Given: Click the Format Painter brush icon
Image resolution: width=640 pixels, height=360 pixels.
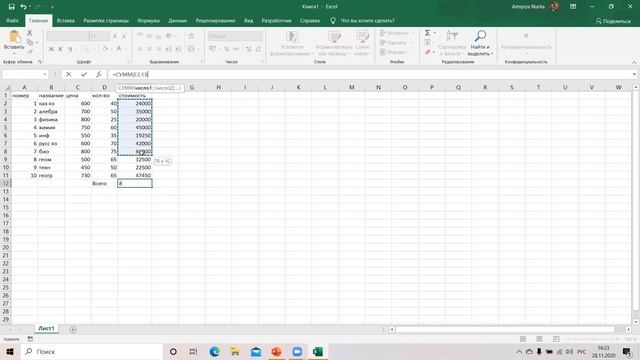Looking at the screenshot, I should (x=30, y=51).
